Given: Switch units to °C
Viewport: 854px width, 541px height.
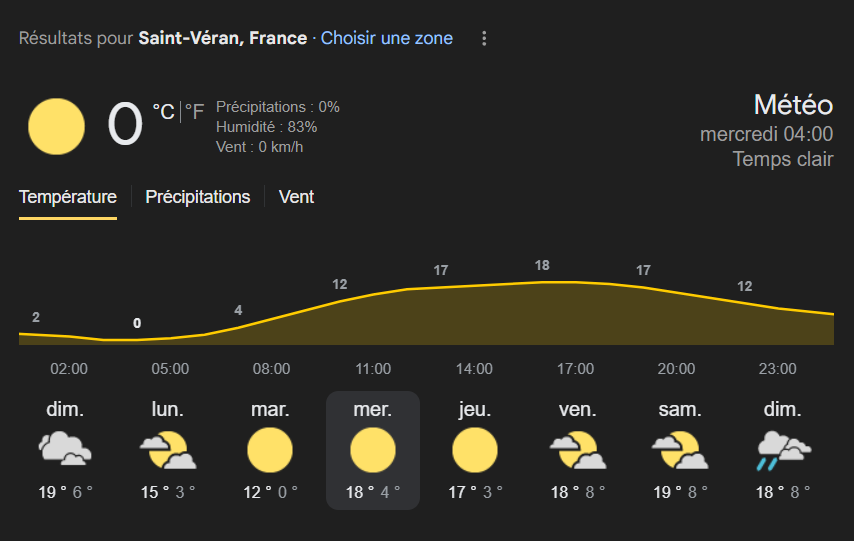Looking at the screenshot, I should 163,112.
